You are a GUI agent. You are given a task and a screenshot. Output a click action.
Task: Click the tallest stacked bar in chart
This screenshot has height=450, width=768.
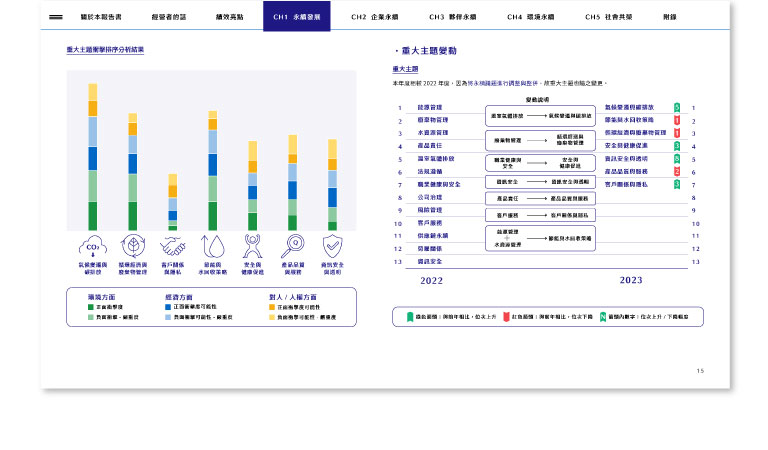(x=93, y=157)
